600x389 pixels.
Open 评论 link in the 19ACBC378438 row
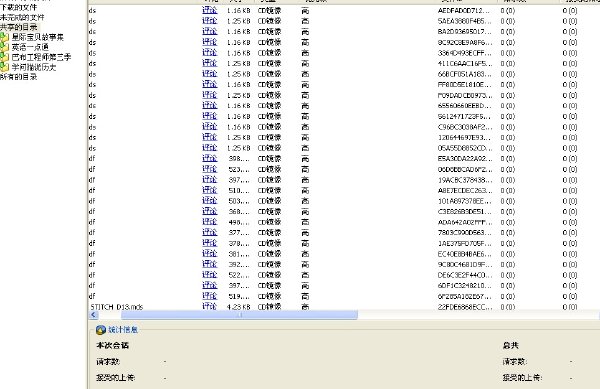coord(210,180)
